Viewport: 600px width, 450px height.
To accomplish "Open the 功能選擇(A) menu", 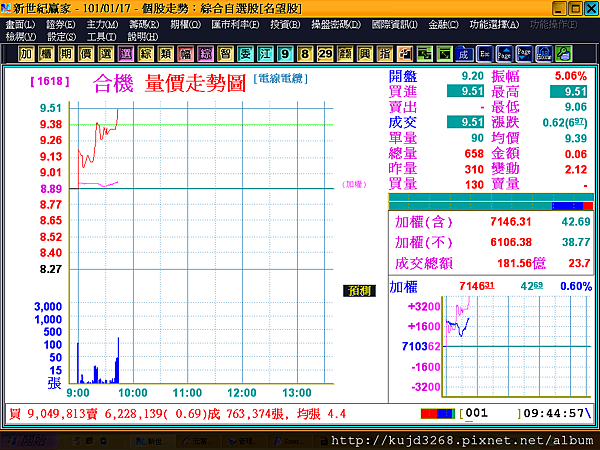I will click(x=494, y=25).
